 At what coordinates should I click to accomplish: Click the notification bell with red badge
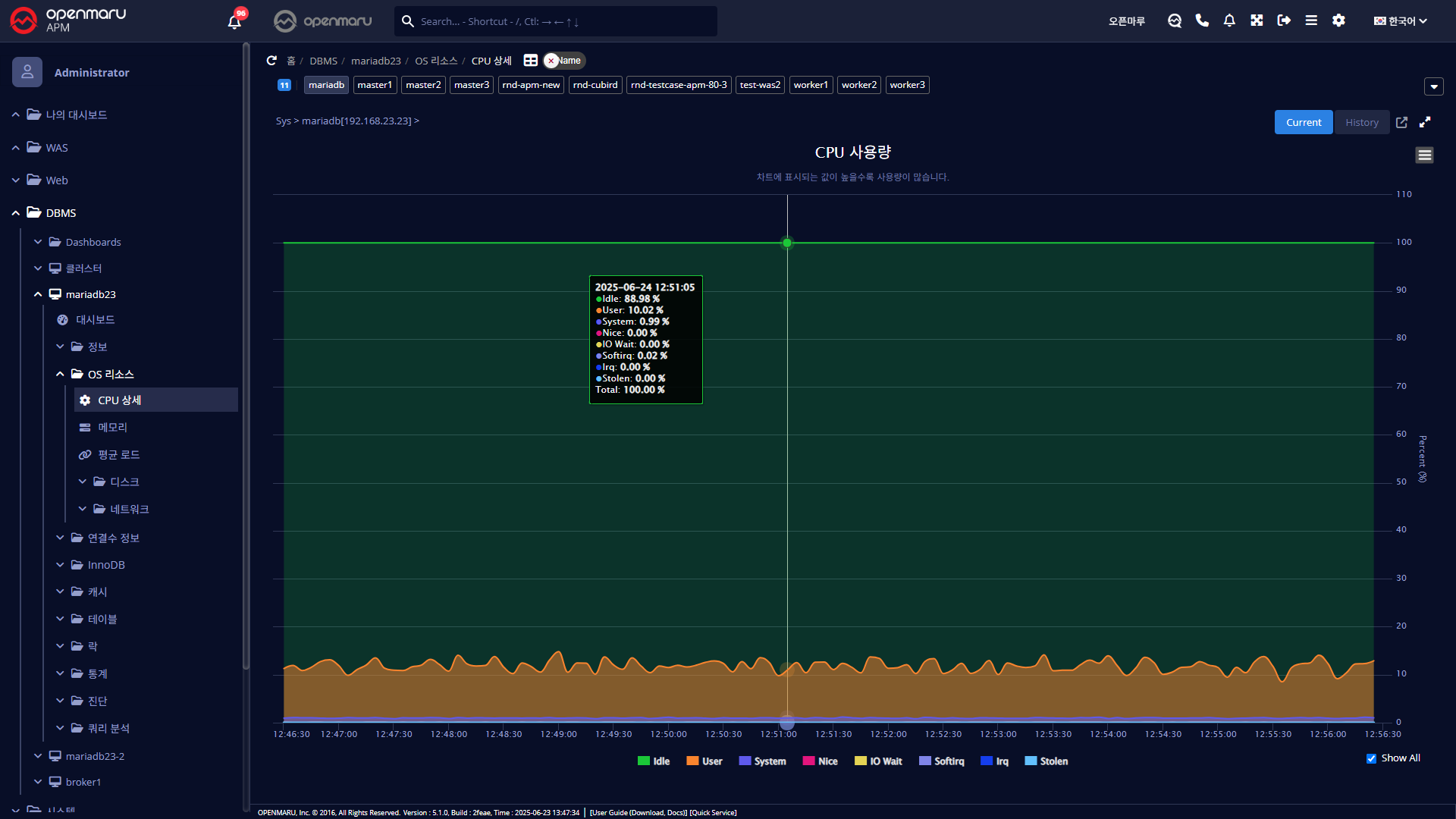234,21
